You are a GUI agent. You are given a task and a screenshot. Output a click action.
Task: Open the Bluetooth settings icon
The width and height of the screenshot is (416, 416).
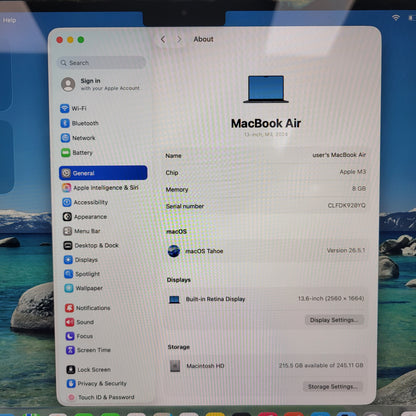point(65,123)
